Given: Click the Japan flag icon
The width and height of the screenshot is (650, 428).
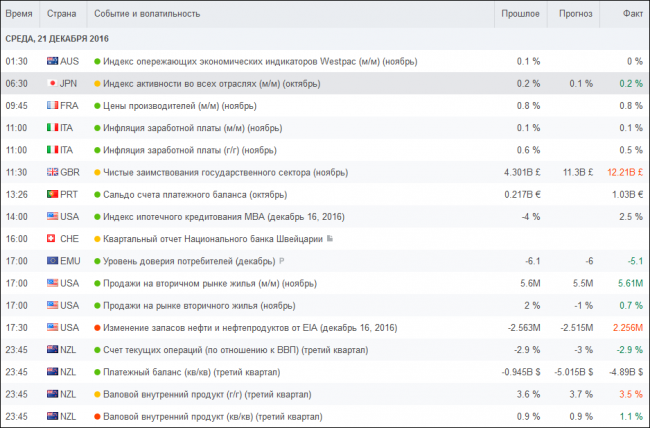Looking at the screenshot, I should click(x=53, y=83).
